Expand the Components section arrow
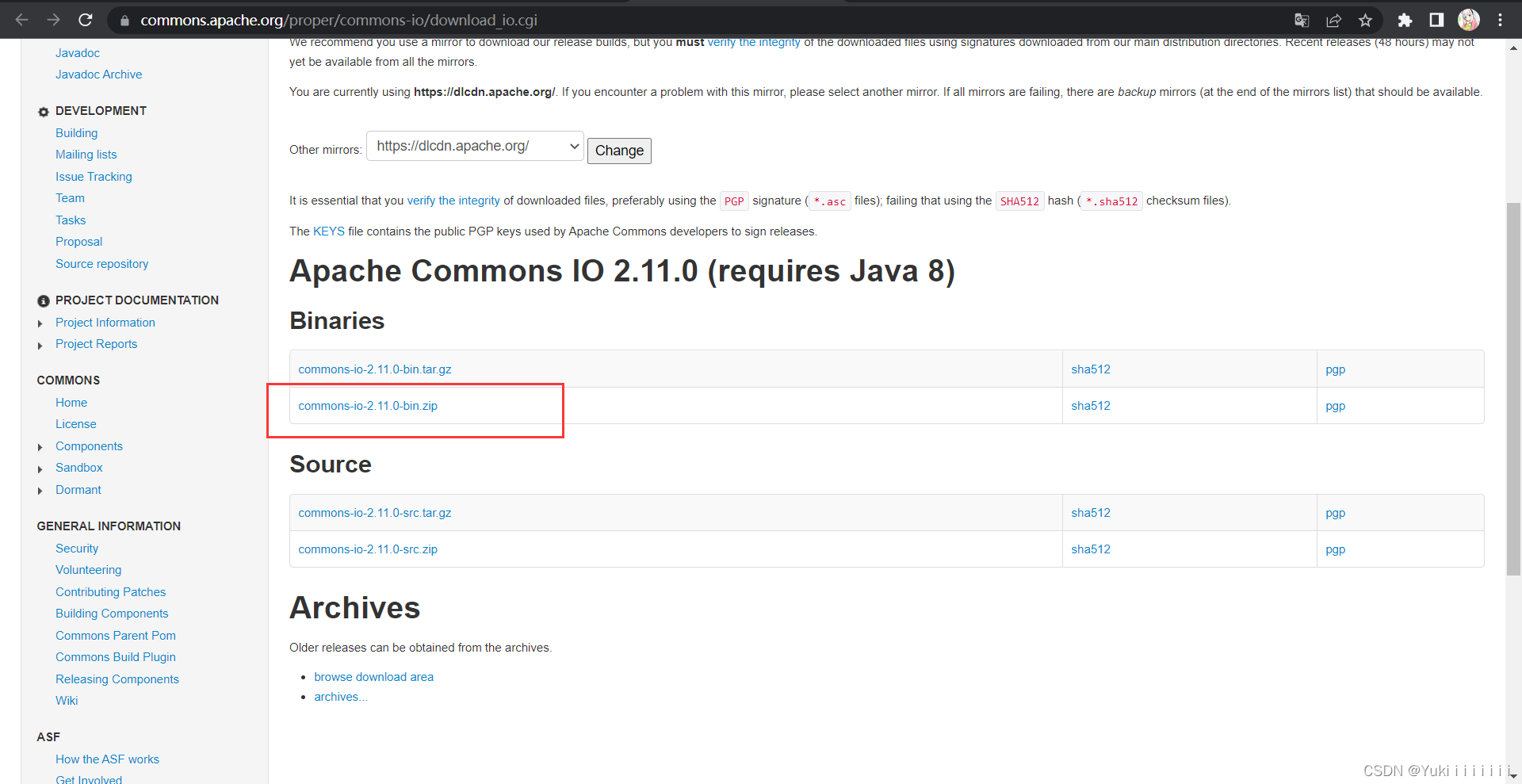1522x784 pixels. coord(40,447)
